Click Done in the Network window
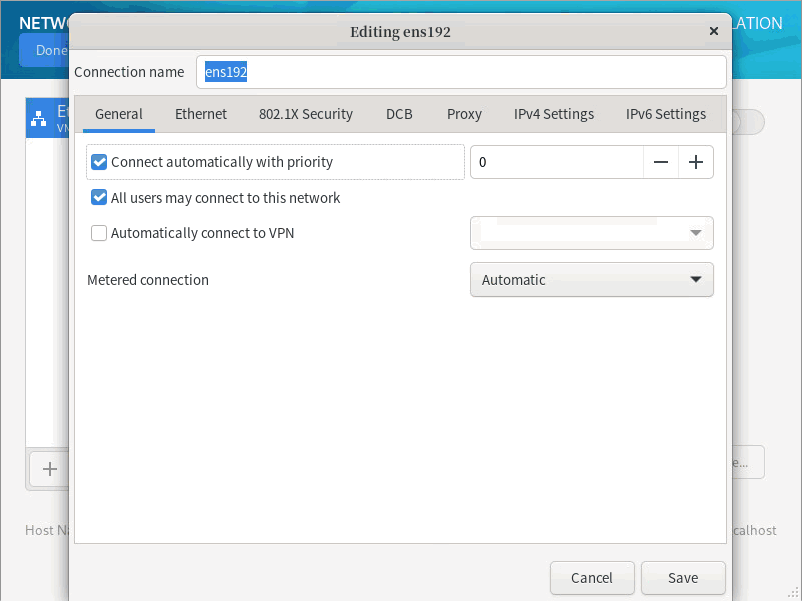802x601 pixels. 46,50
